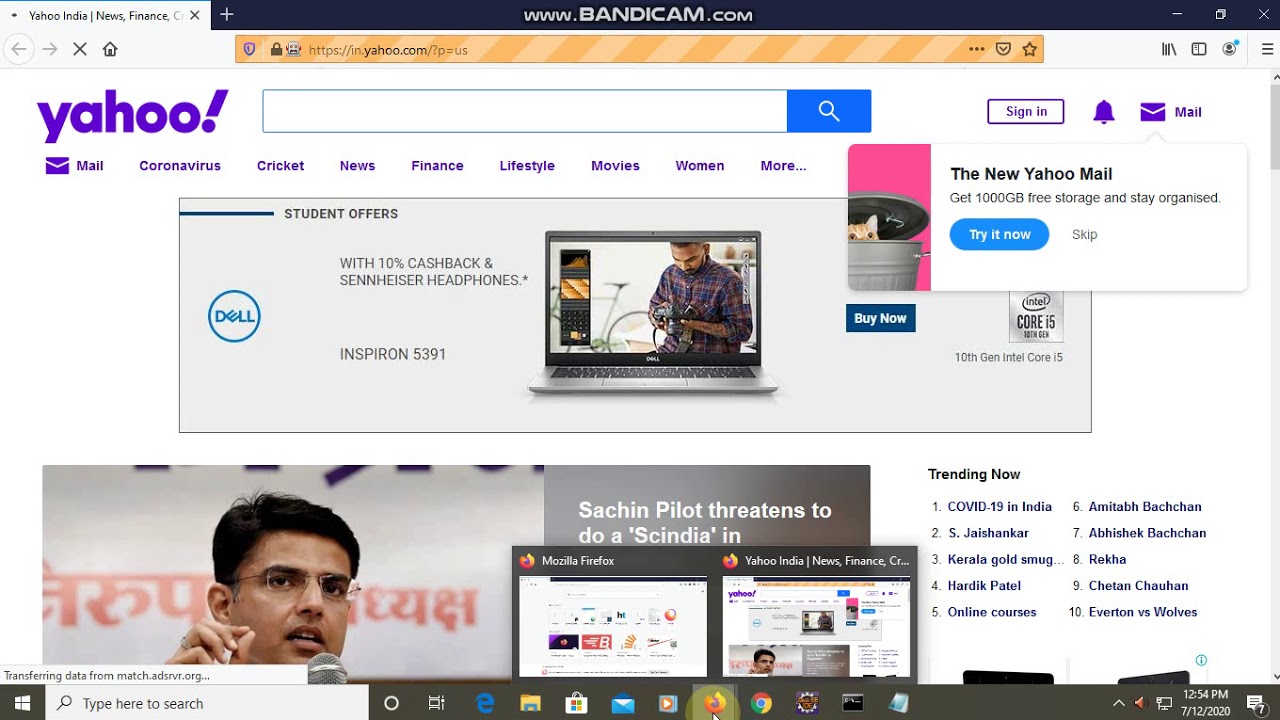Click the back navigation arrow
Screen dimensions: 1280x720
click(x=18, y=49)
